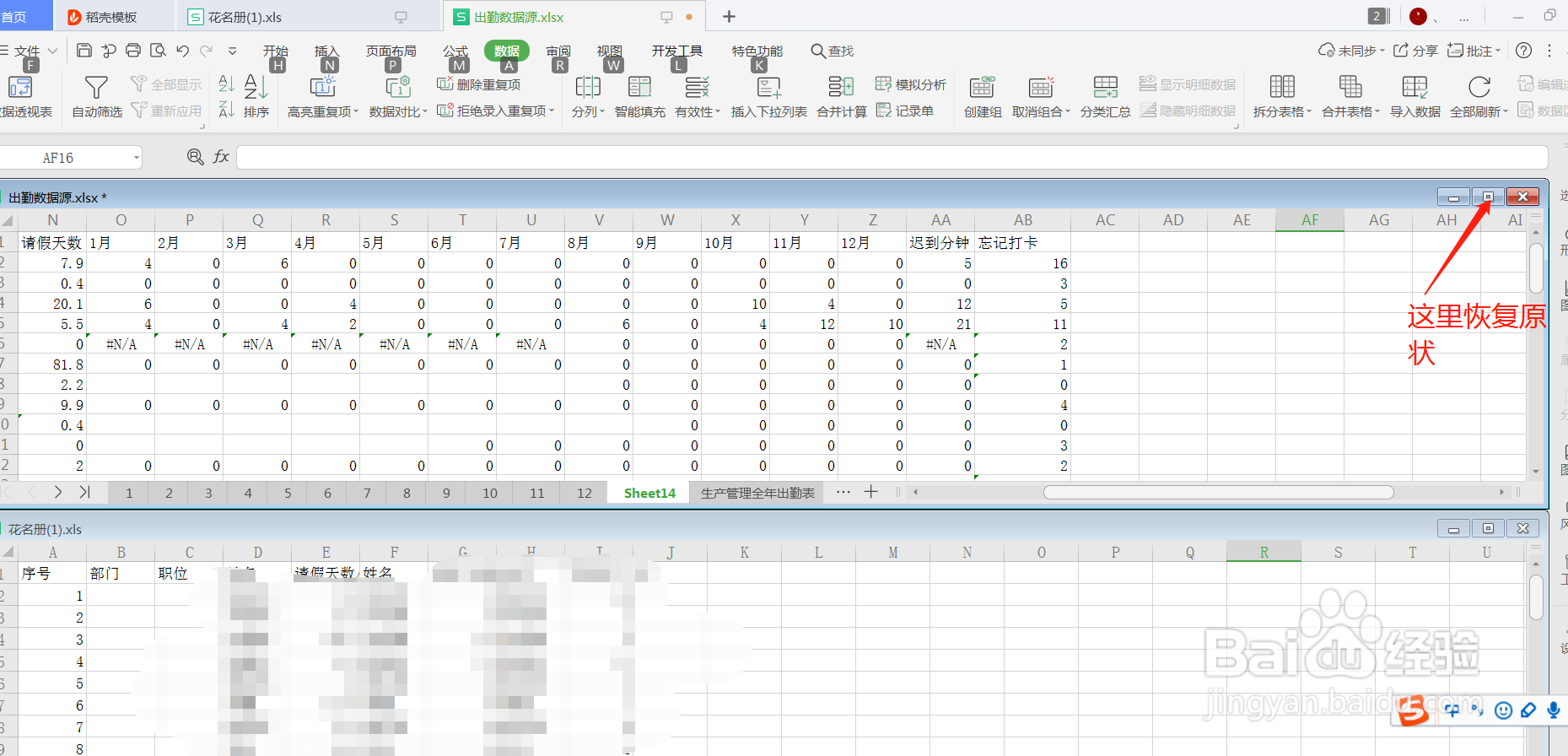Open the 文件 file menu
The width and height of the screenshot is (1568, 756).
(x=28, y=51)
